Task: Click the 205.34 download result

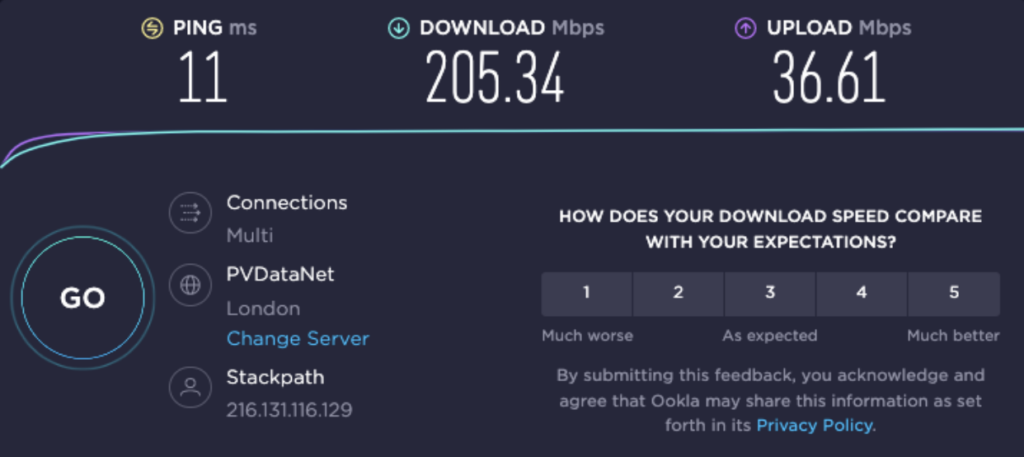Action: 494,78
